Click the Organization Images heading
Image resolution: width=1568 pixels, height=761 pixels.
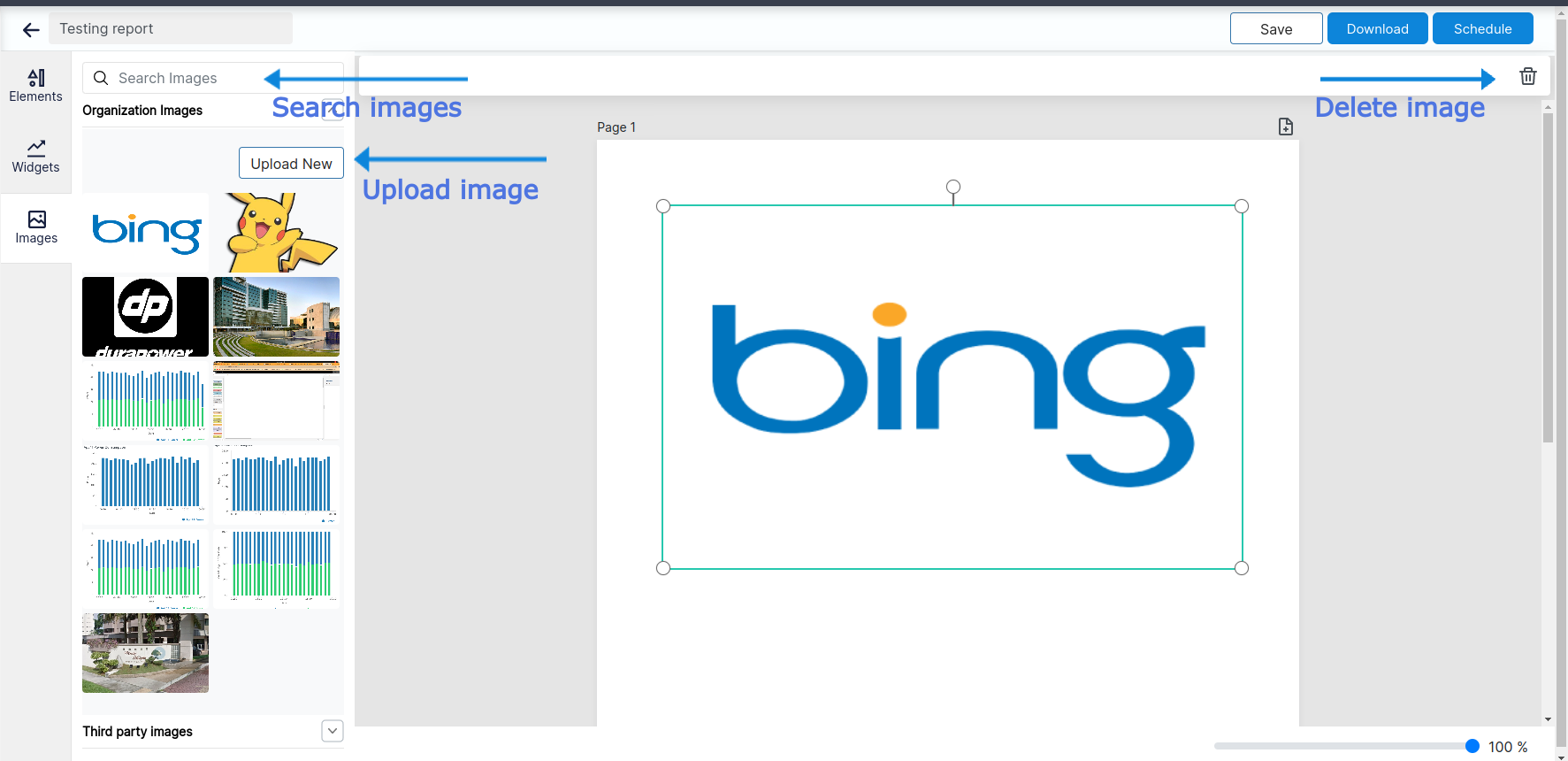142,111
